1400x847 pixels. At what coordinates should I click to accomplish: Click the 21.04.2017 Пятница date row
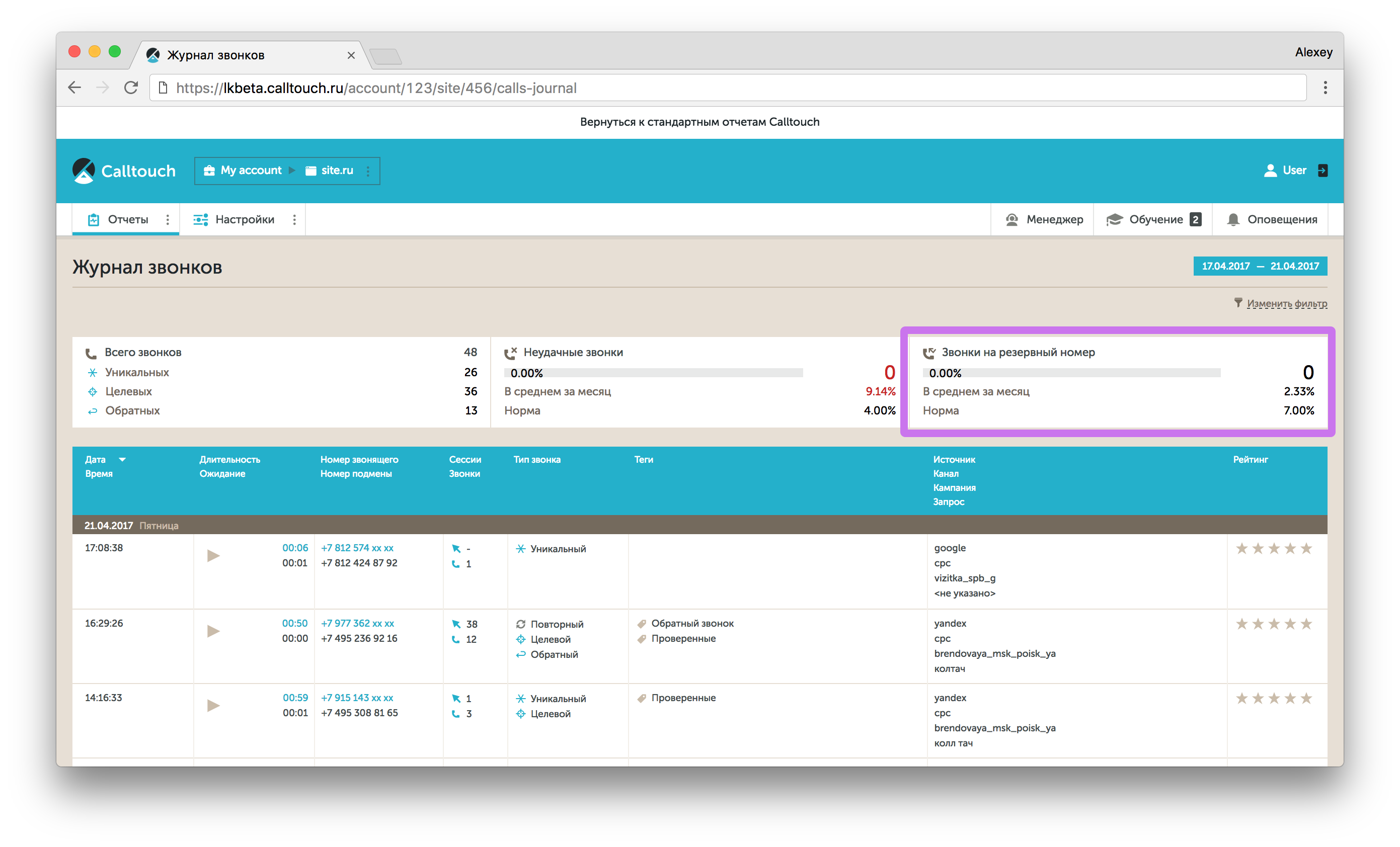click(699, 525)
